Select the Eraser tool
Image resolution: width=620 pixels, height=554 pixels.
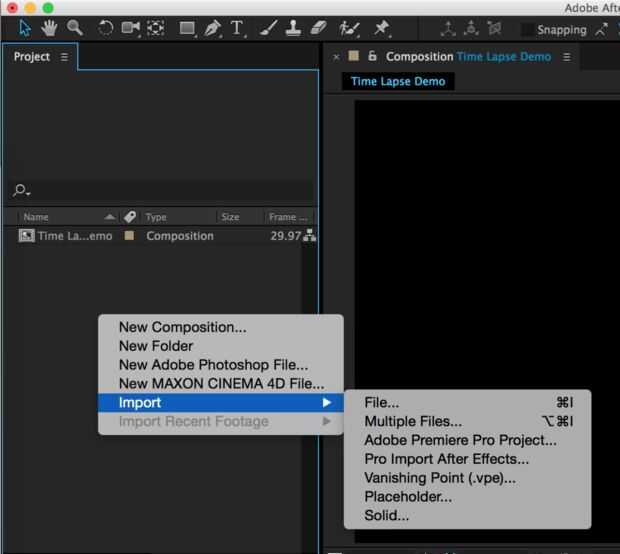[319, 28]
